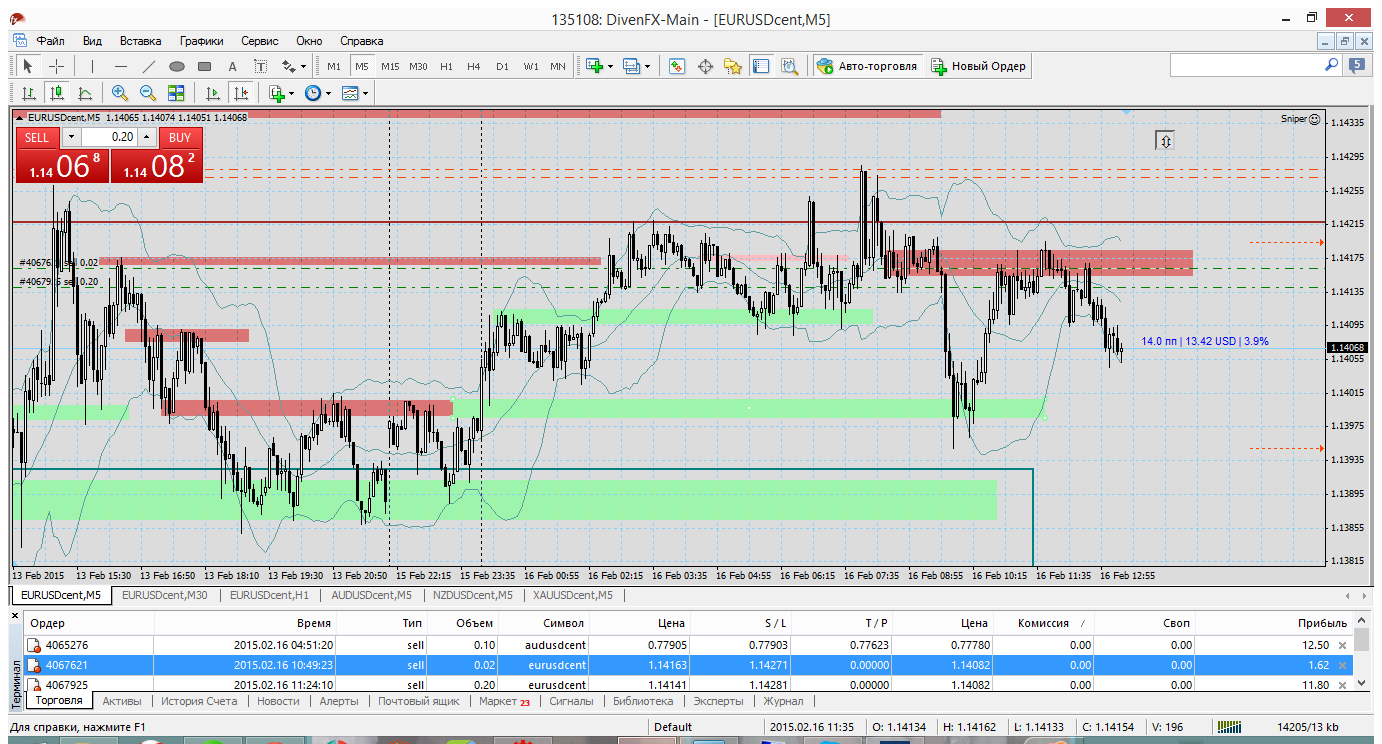
Task: Open the Справка menu
Action: pos(362,41)
